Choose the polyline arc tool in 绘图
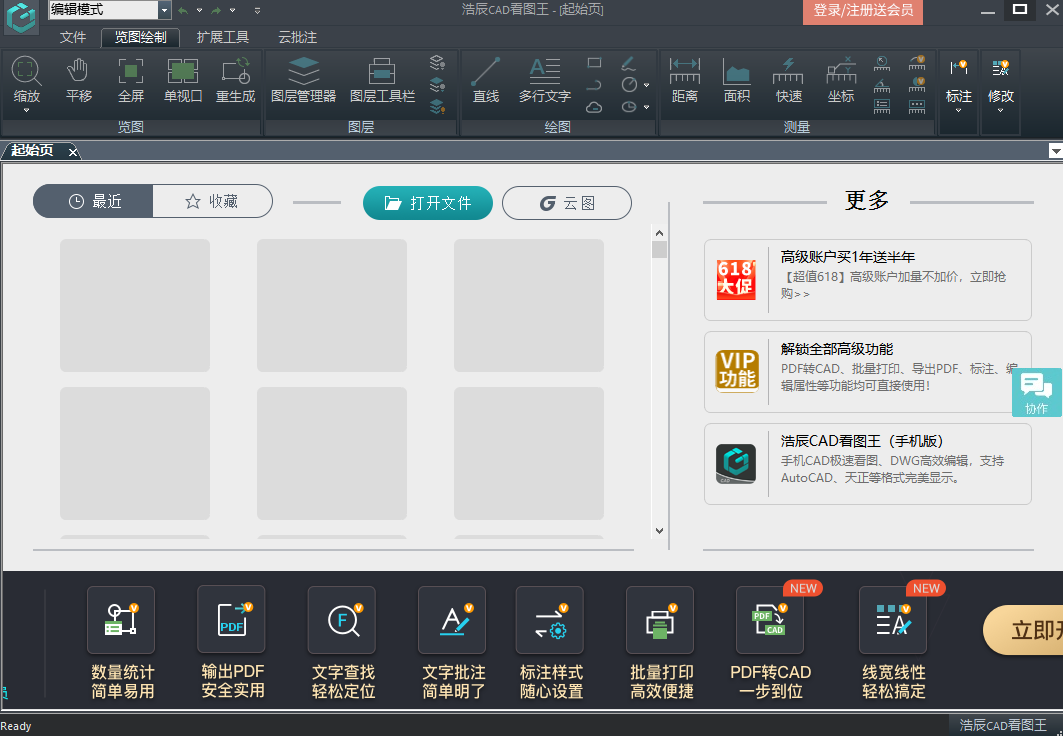Viewport: 1063px width, 736px height. pos(595,85)
